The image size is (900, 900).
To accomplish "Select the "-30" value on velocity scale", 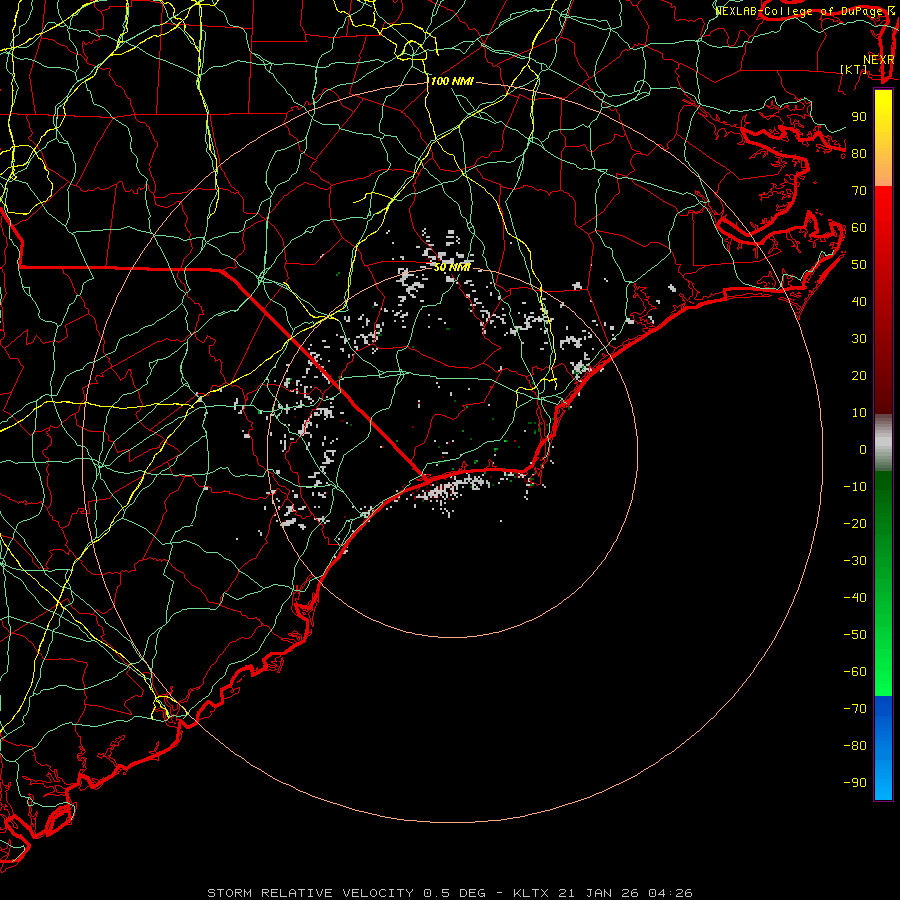I will click(855, 561).
